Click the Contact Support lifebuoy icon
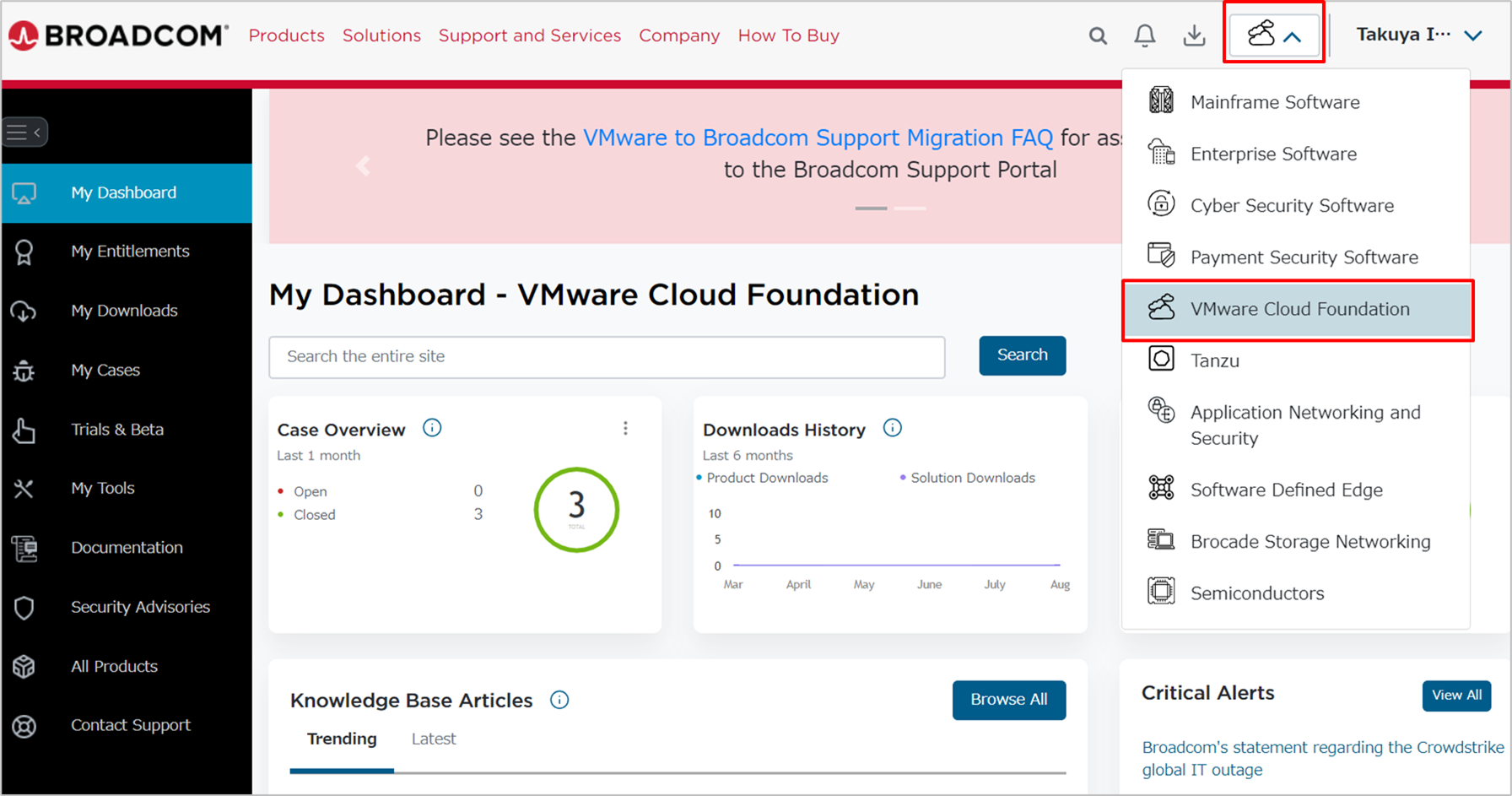The image size is (1512, 796). click(24, 726)
